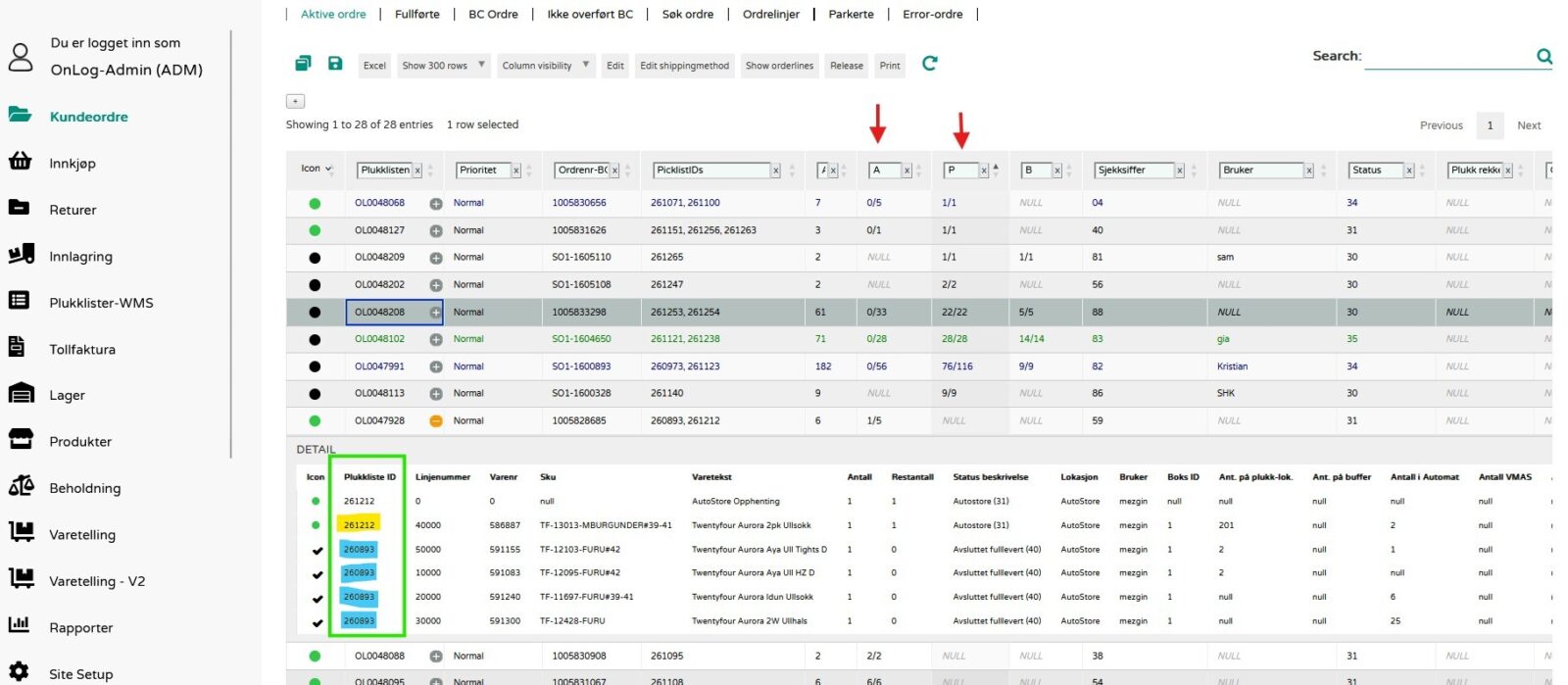Open the Column visibility dropdown

pyautogui.click(x=546, y=66)
